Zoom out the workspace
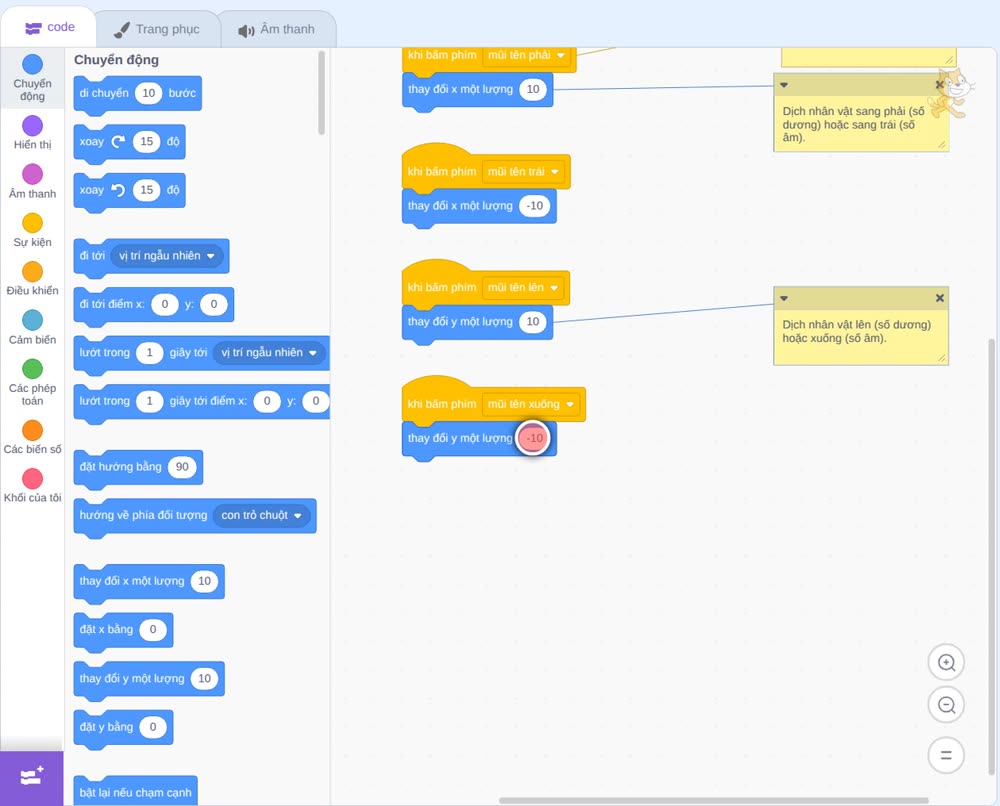The height and width of the screenshot is (806, 1000). click(x=946, y=705)
